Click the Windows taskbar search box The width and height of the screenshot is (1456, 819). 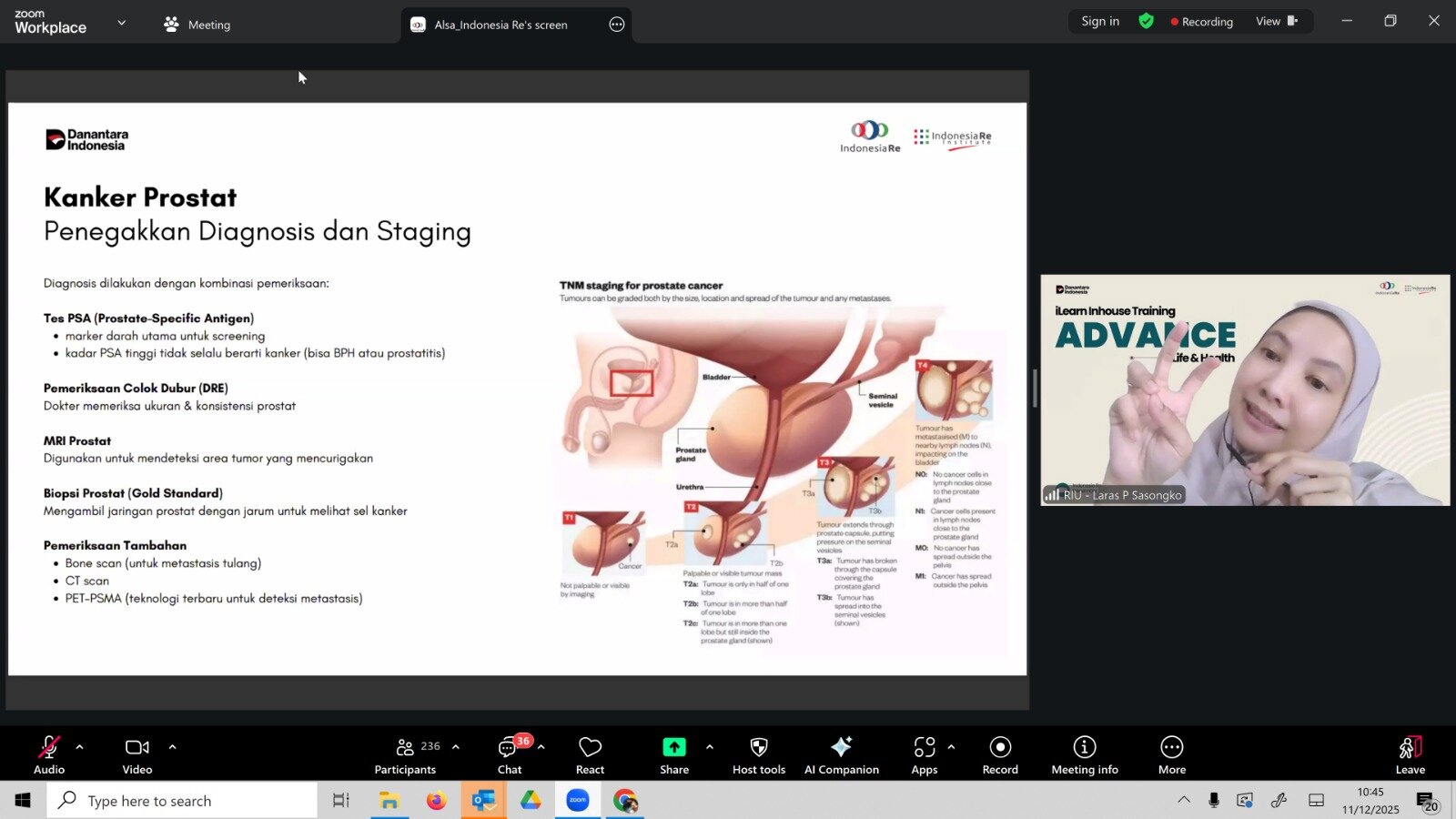(182, 801)
